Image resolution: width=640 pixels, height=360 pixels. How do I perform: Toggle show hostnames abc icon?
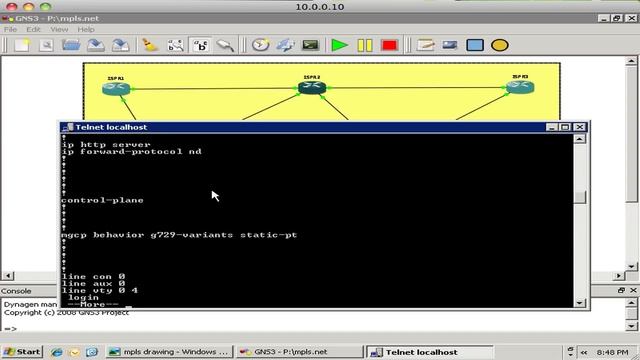tap(200, 45)
